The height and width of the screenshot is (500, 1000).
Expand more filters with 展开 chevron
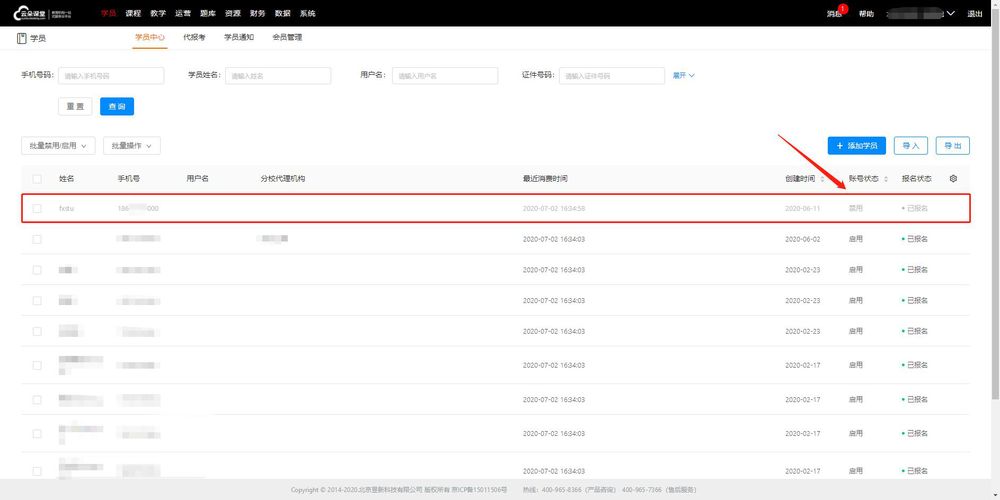click(684, 75)
